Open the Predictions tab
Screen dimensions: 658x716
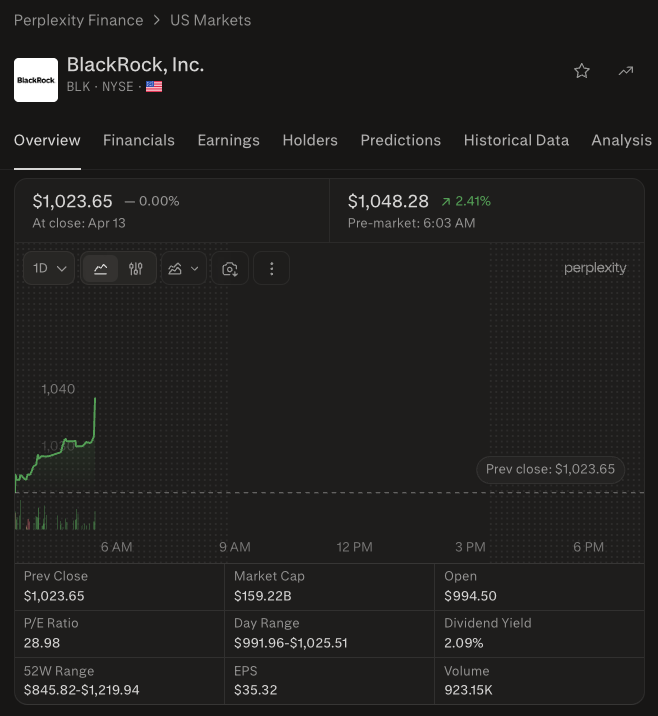click(400, 140)
